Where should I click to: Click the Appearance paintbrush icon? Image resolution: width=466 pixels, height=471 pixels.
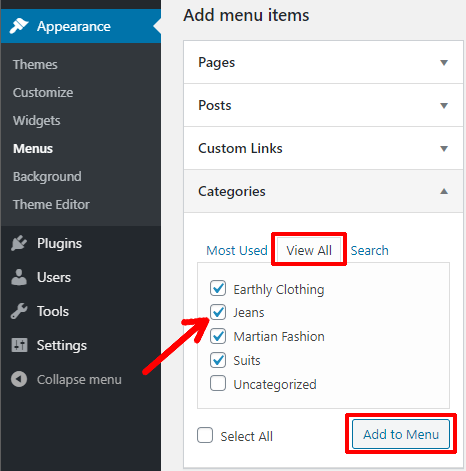19,26
